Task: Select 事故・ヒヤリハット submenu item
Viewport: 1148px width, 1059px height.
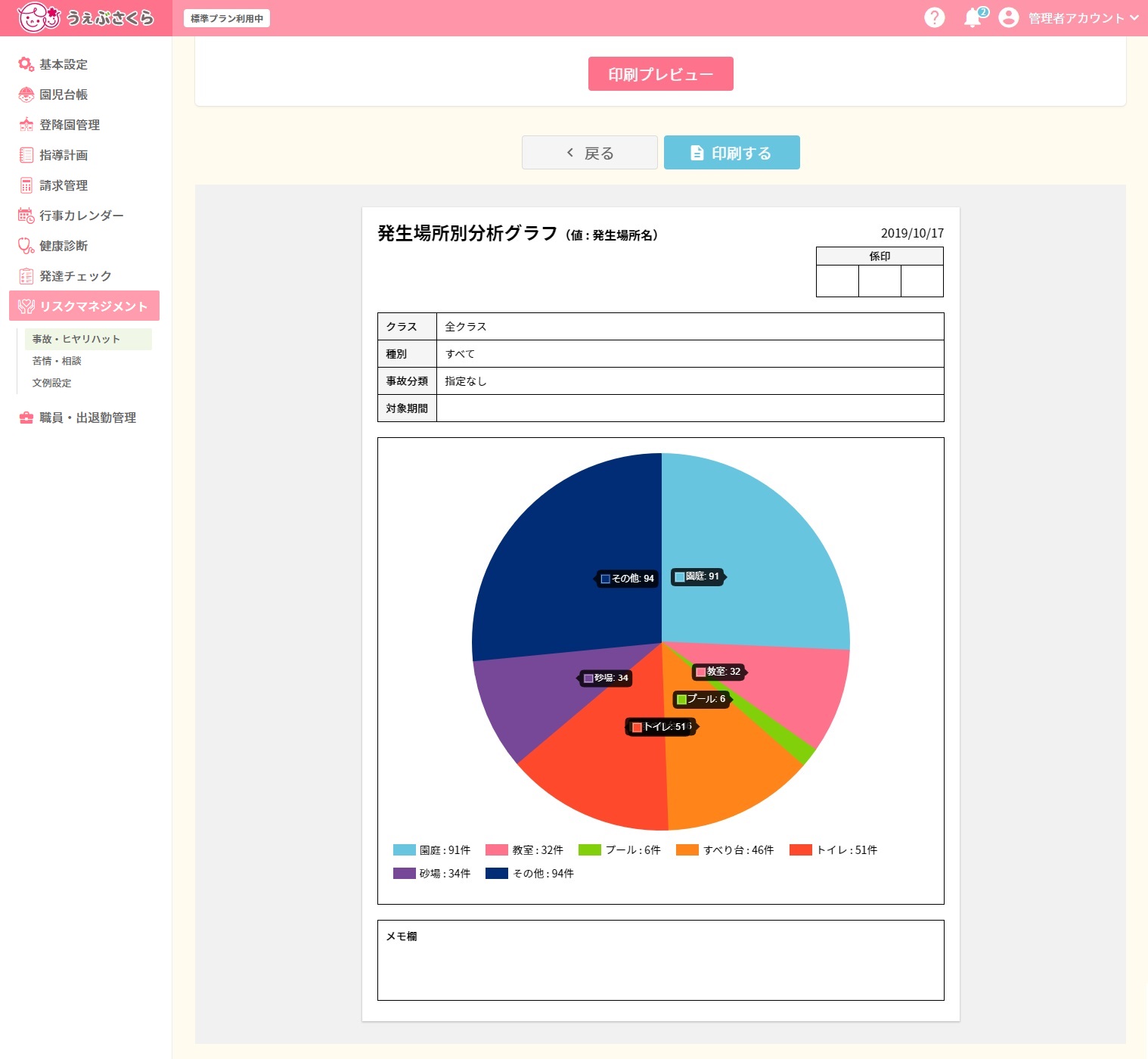Action: point(88,339)
